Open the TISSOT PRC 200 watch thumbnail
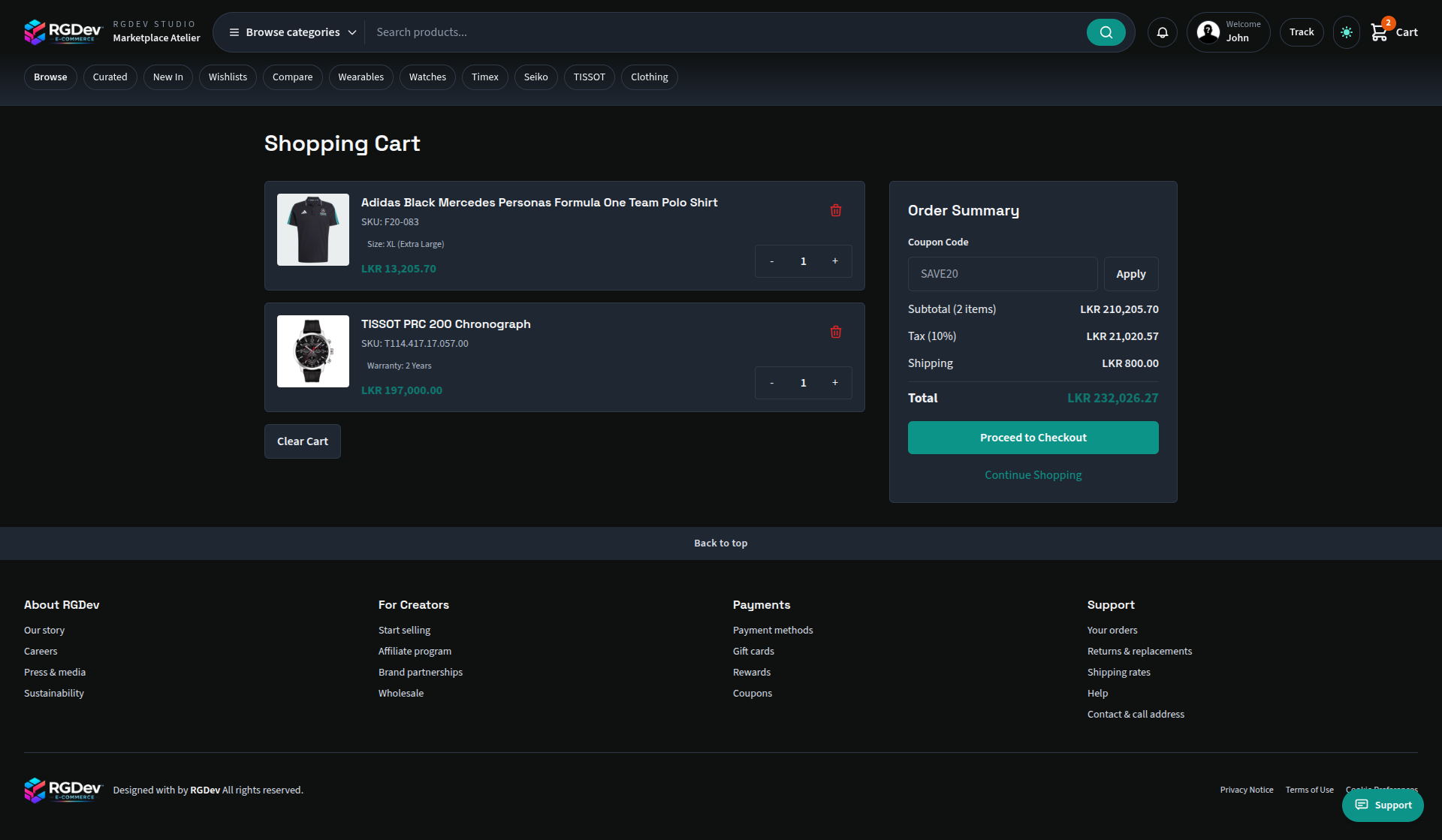 click(x=312, y=351)
